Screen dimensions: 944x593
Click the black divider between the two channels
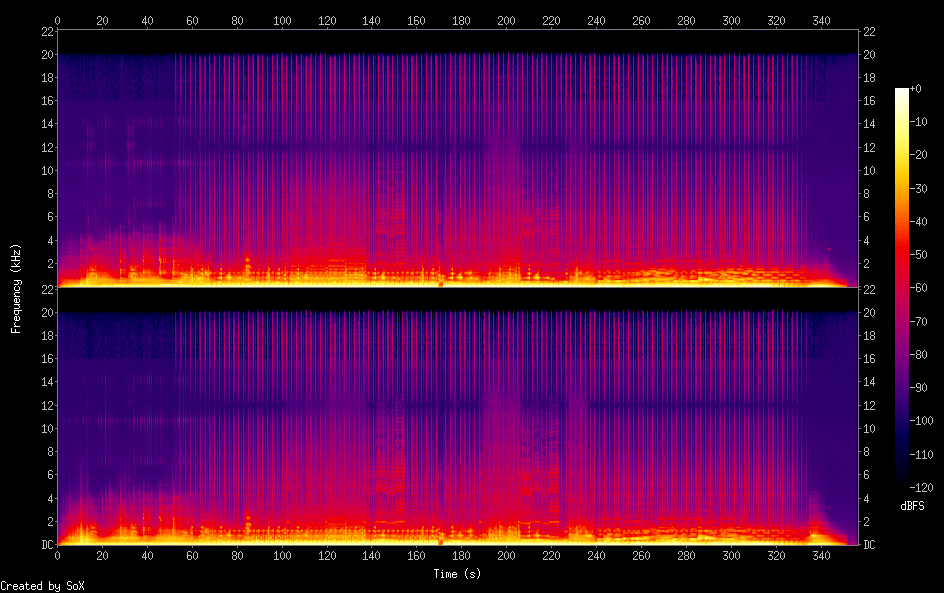tap(457, 298)
